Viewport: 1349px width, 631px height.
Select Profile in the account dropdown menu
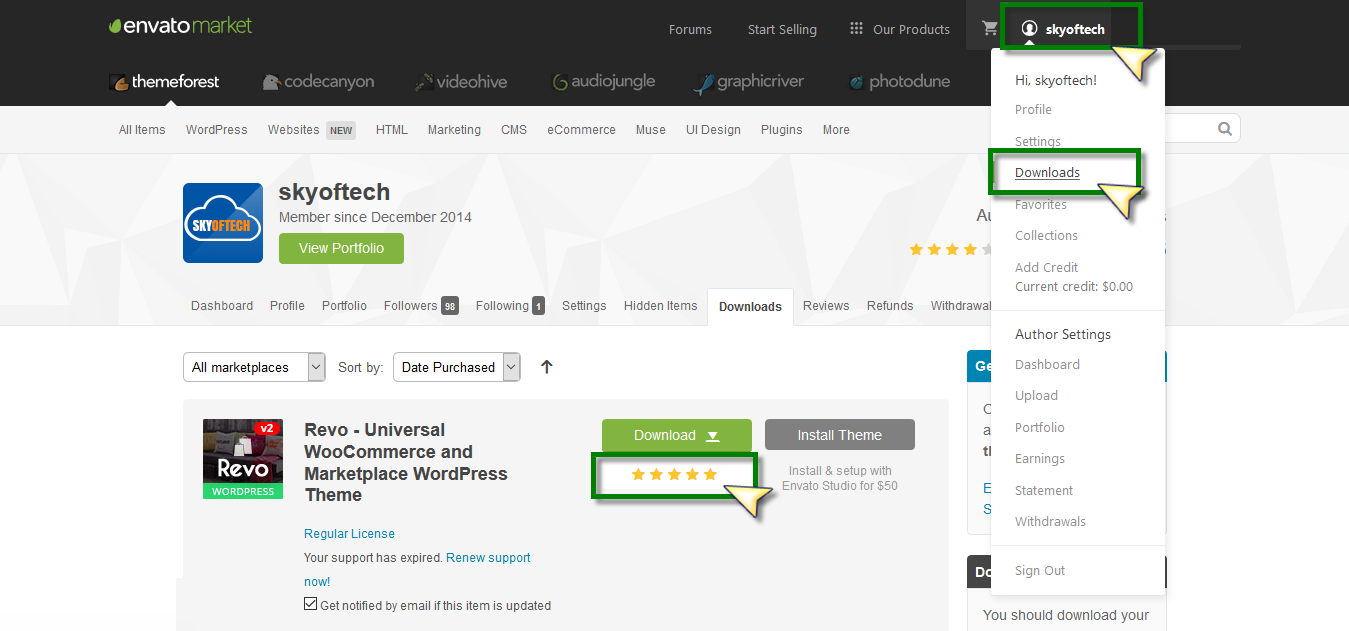[x=1033, y=110]
